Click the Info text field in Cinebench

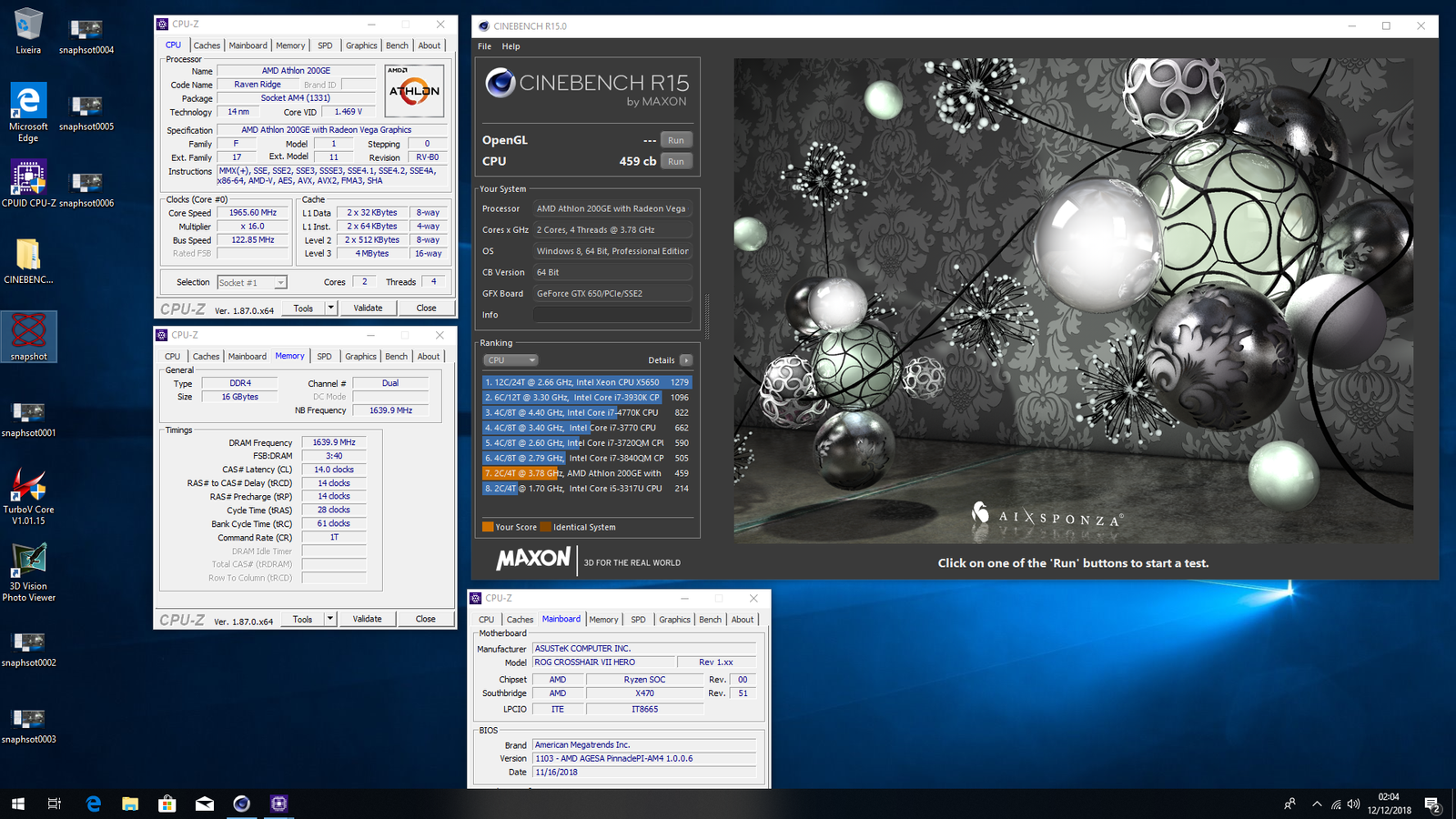coord(612,315)
